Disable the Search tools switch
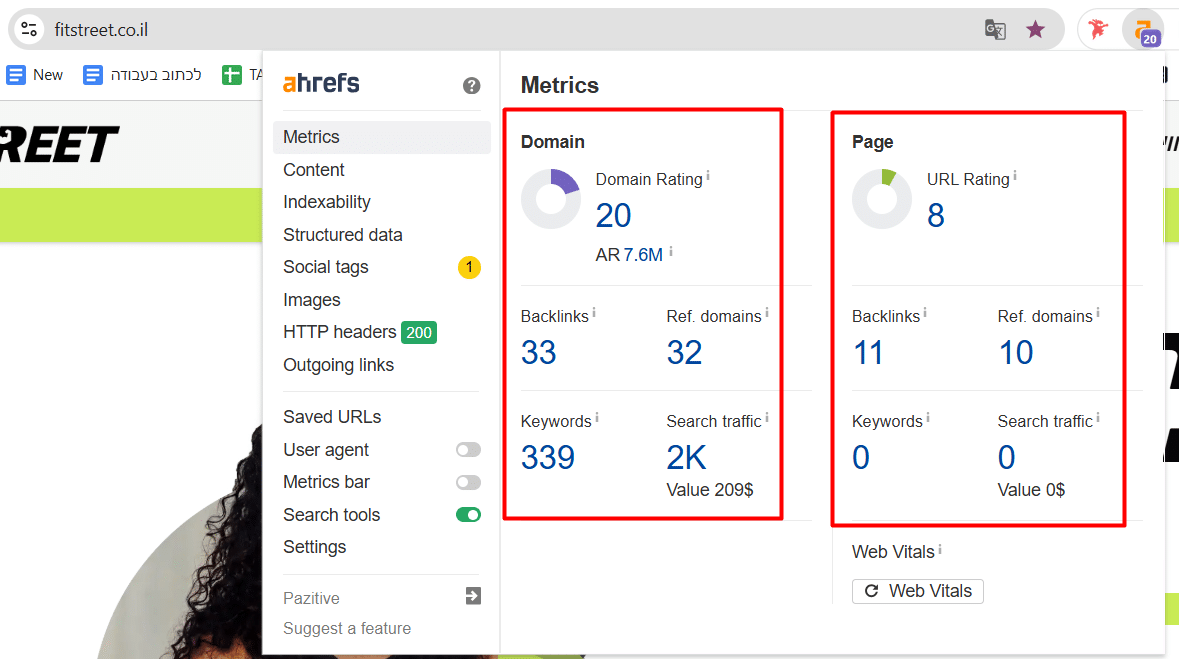 click(x=468, y=515)
